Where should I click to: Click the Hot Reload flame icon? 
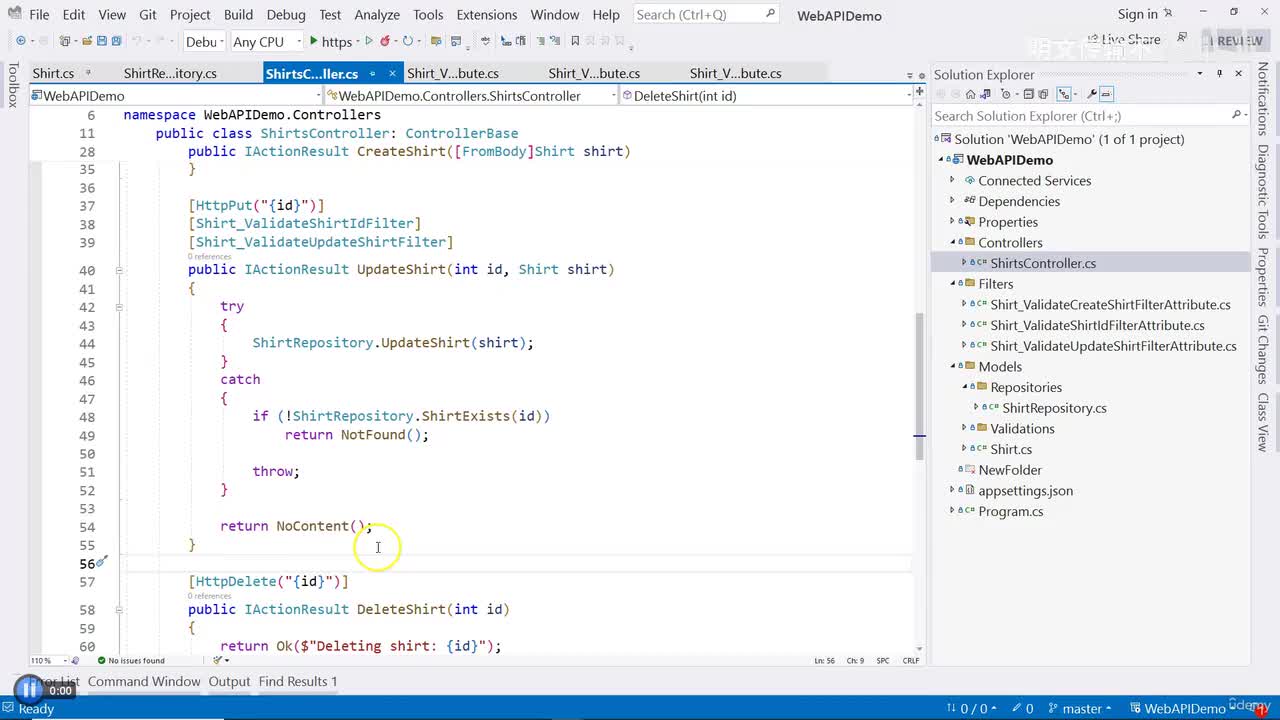[387, 41]
